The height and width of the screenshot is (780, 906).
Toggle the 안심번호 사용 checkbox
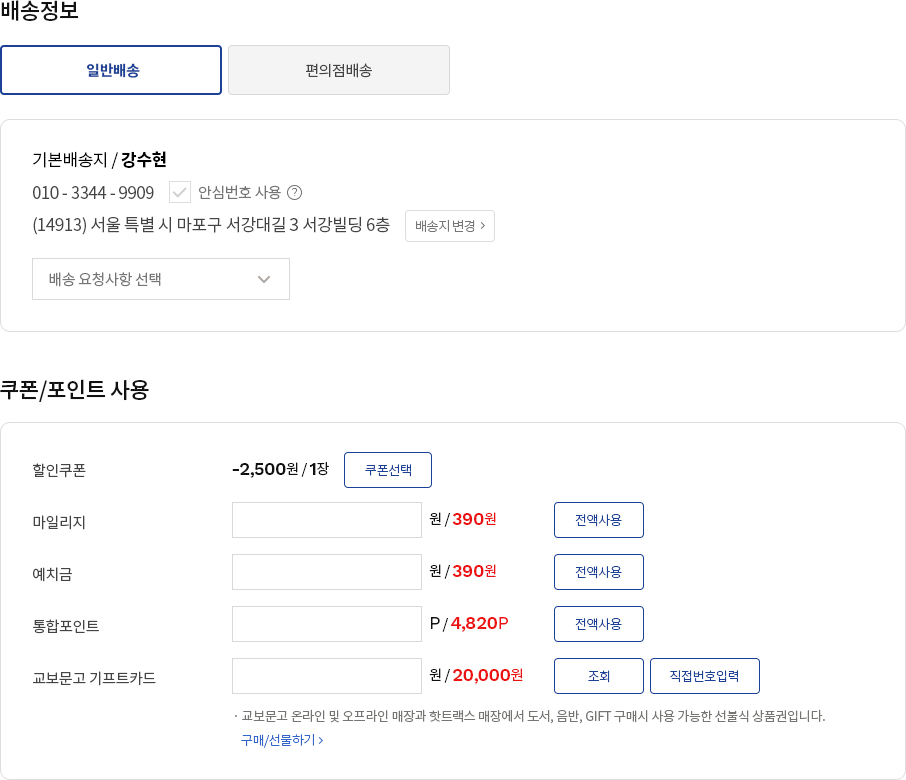(x=180, y=192)
